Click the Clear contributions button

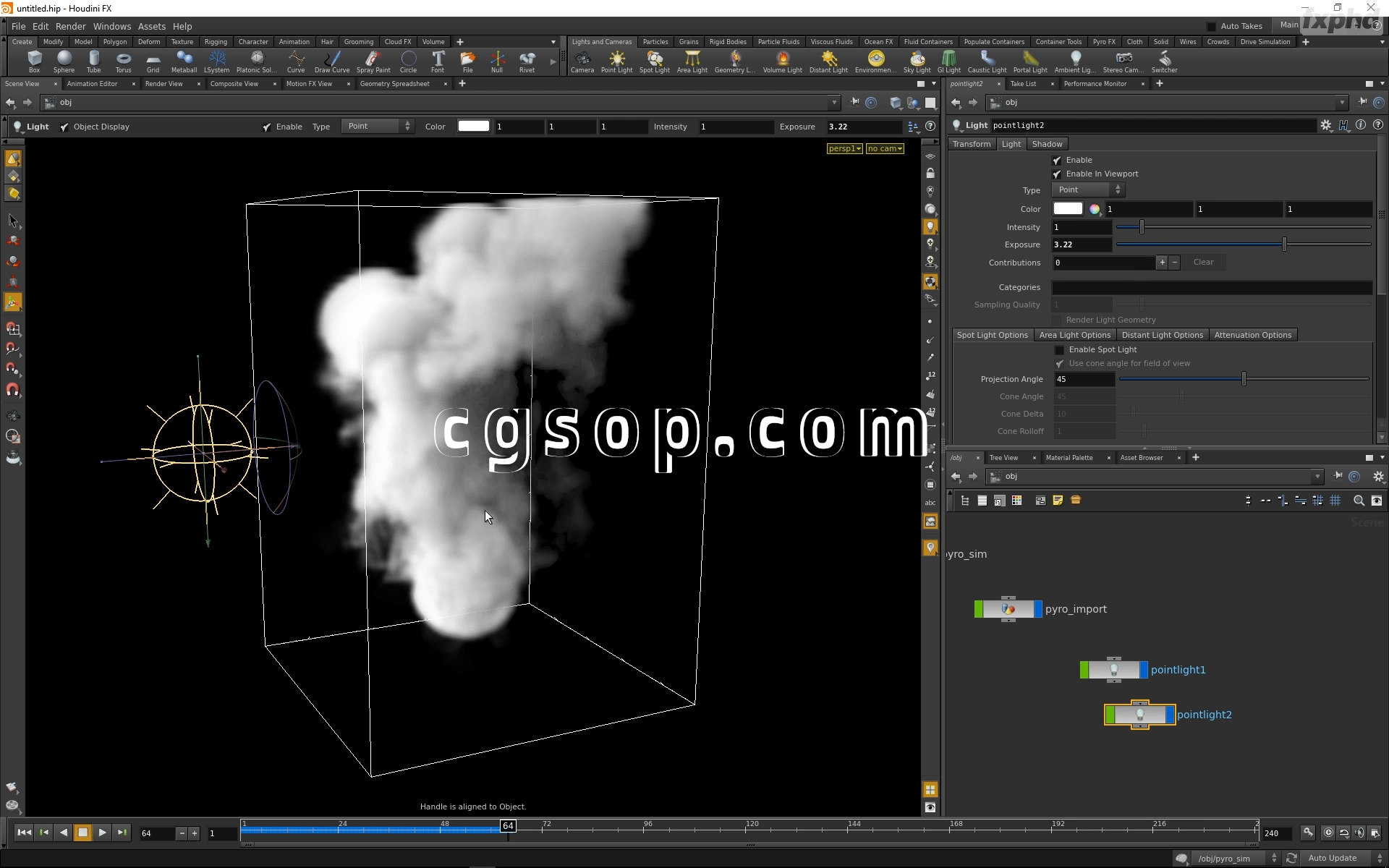[1203, 263]
